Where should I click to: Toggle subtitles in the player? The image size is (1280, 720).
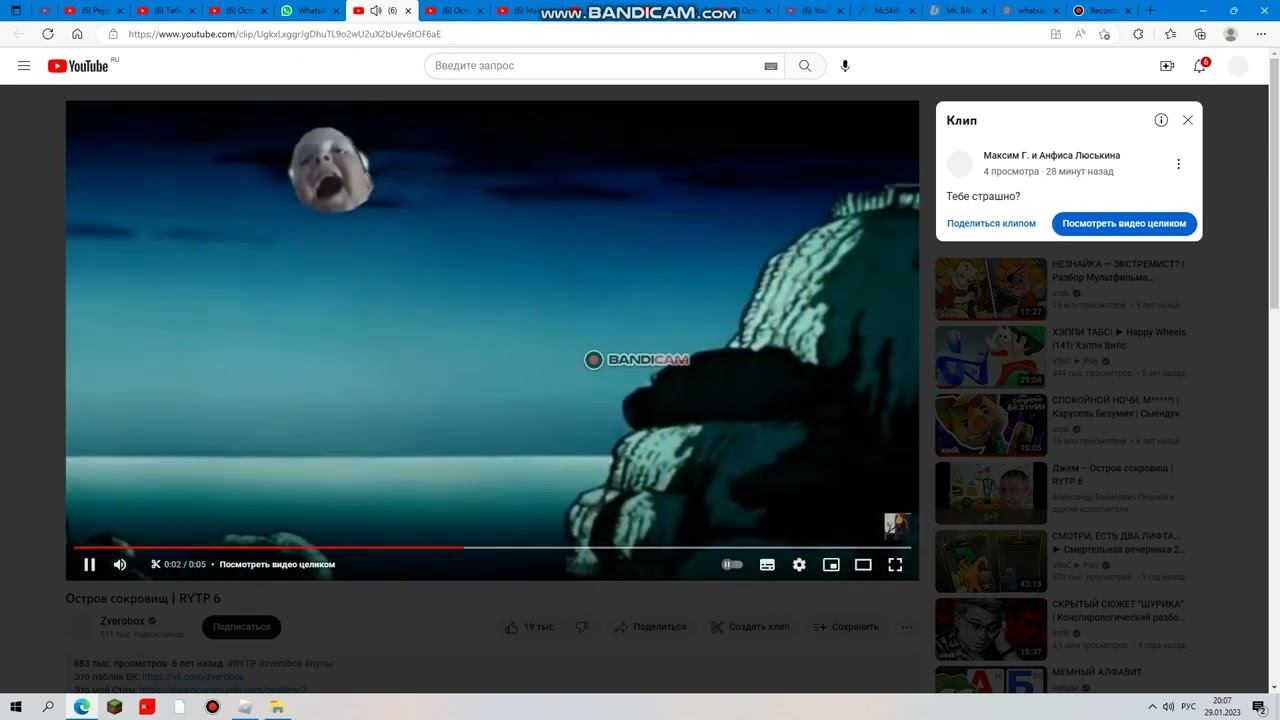point(767,564)
